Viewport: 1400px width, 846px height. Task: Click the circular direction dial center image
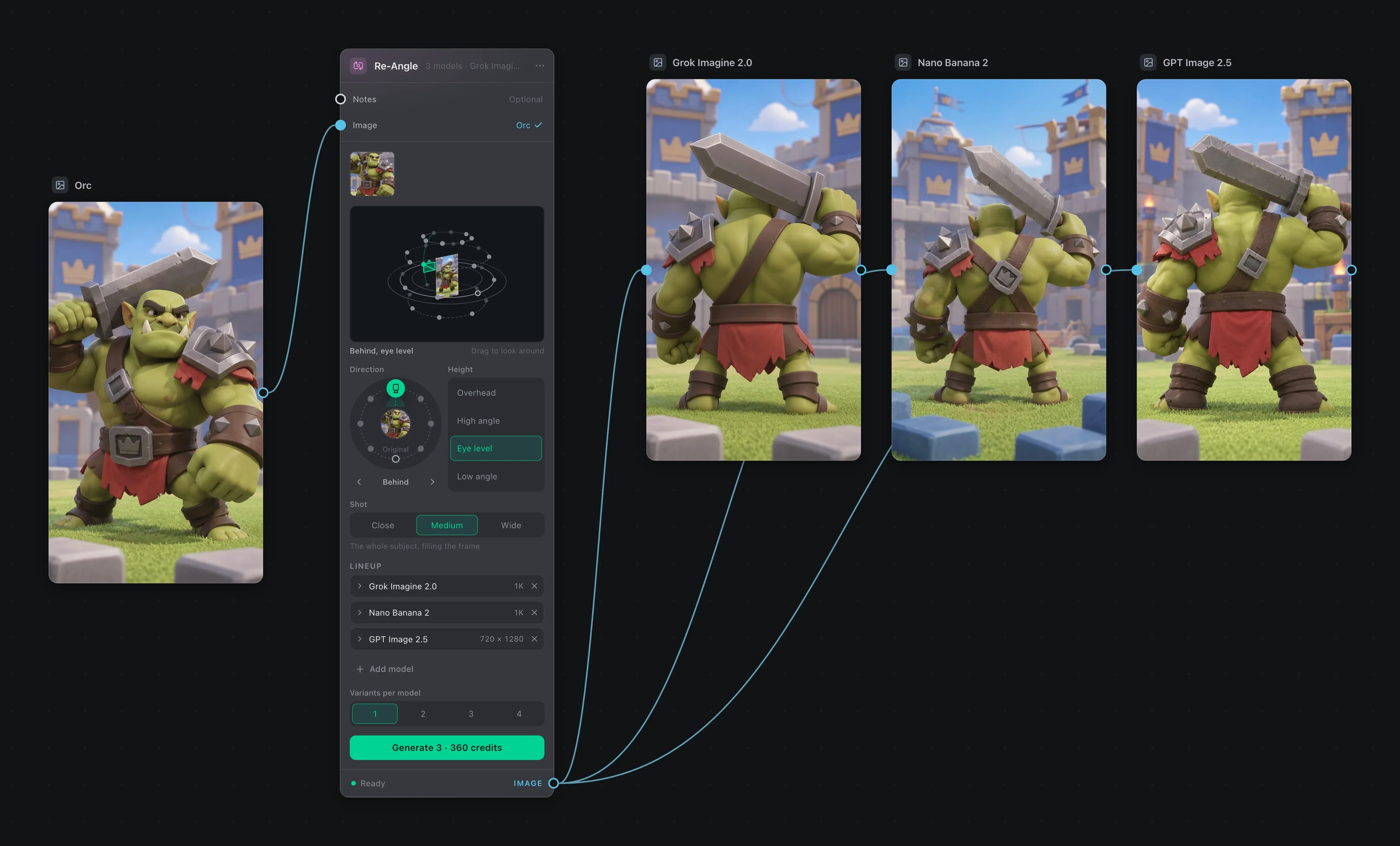coord(396,424)
